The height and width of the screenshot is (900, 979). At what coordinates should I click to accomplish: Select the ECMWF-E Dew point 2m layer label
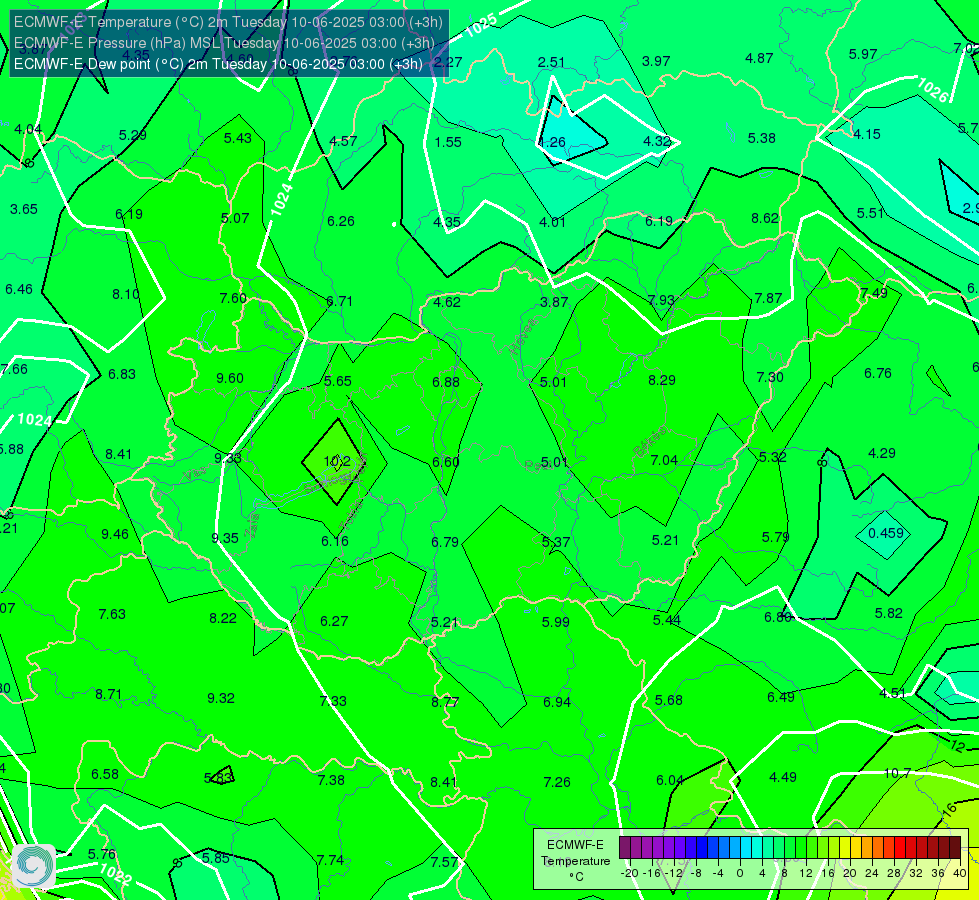[x=218, y=64]
